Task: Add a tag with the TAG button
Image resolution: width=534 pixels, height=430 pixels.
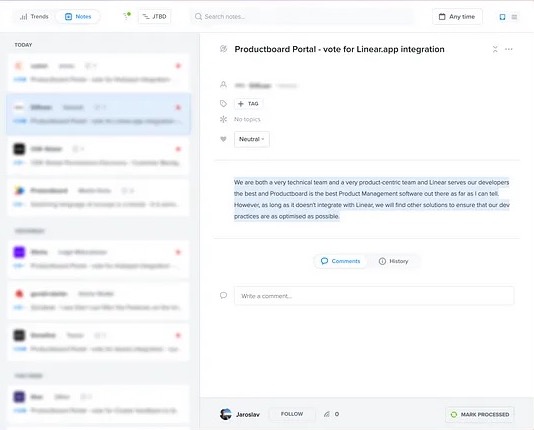Action: (248, 104)
